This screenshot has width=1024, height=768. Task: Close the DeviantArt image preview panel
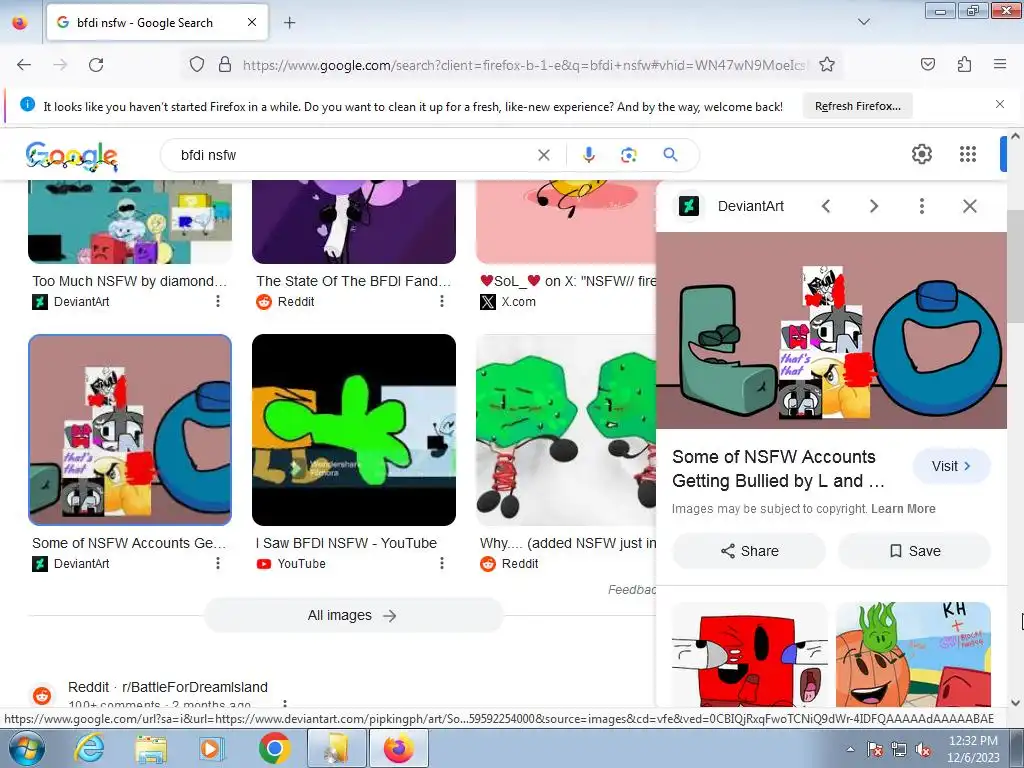(x=970, y=206)
